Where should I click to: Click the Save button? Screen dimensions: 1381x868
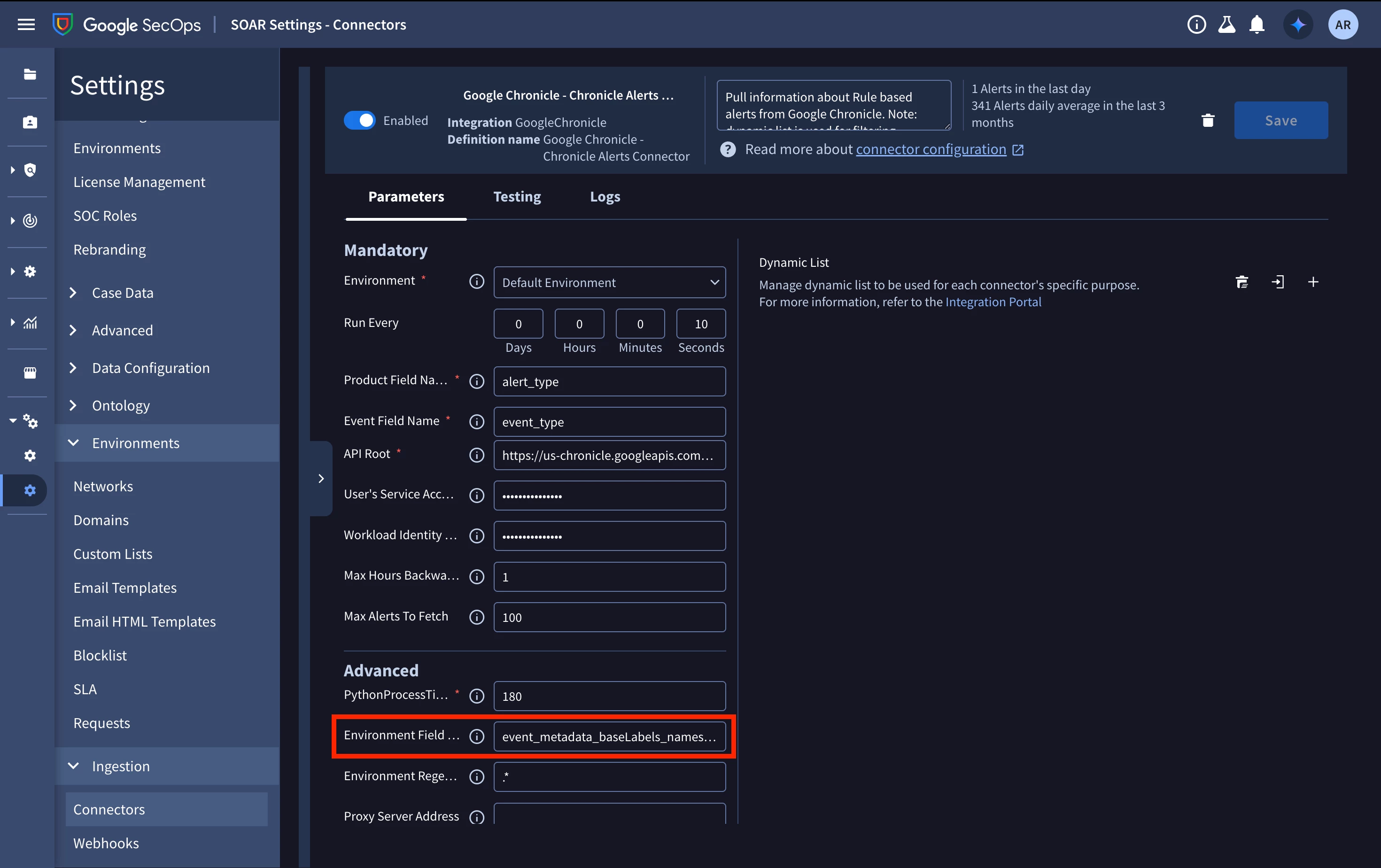pyautogui.click(x=1280, y=120)
